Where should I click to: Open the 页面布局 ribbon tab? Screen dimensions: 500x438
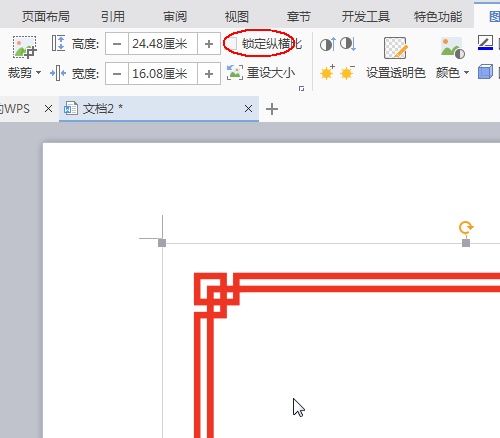46,16
